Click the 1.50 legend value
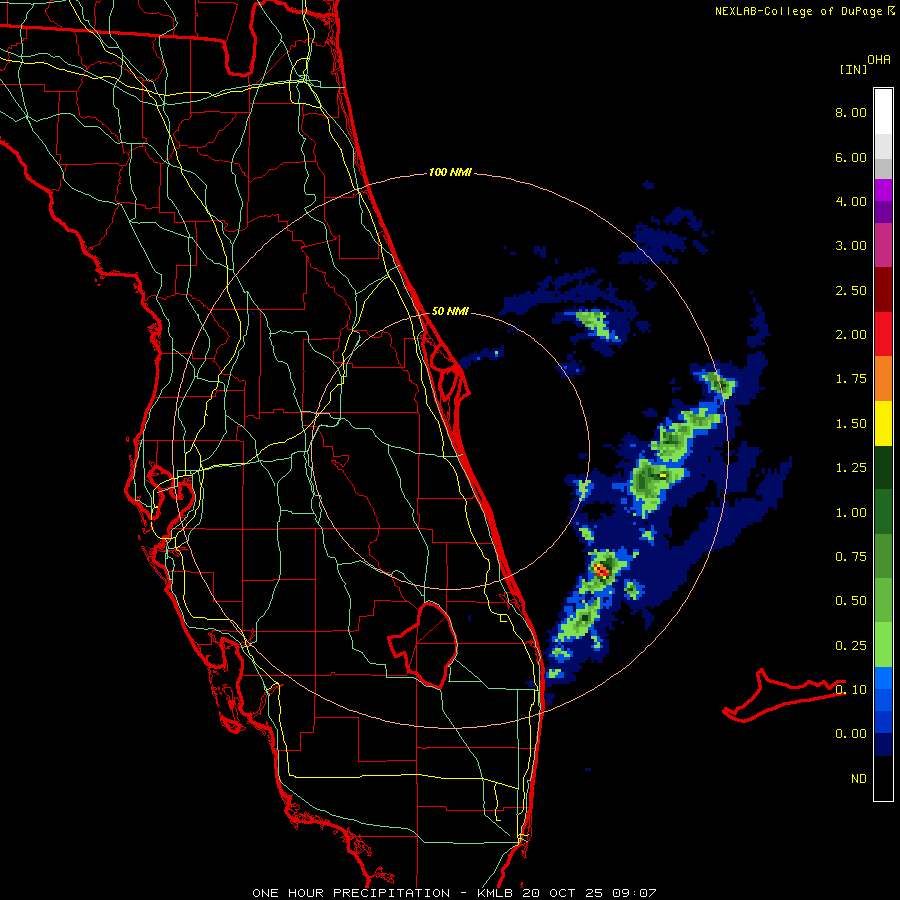900x900 pixels. (x=851, y=424)
